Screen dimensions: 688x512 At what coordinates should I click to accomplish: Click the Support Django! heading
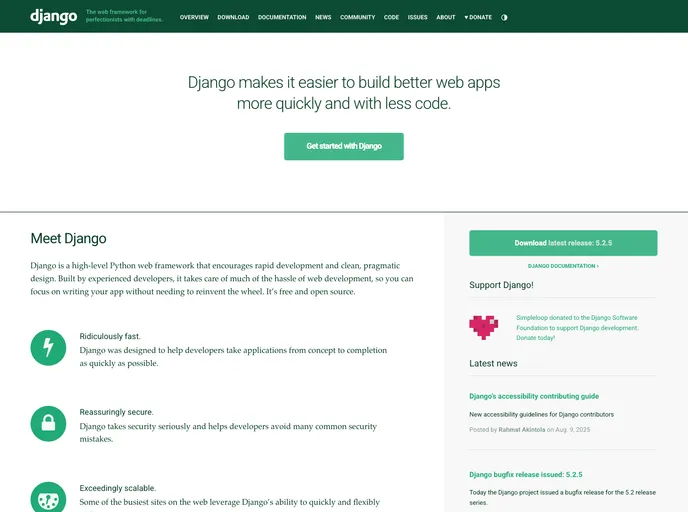(x=501, y=285)
